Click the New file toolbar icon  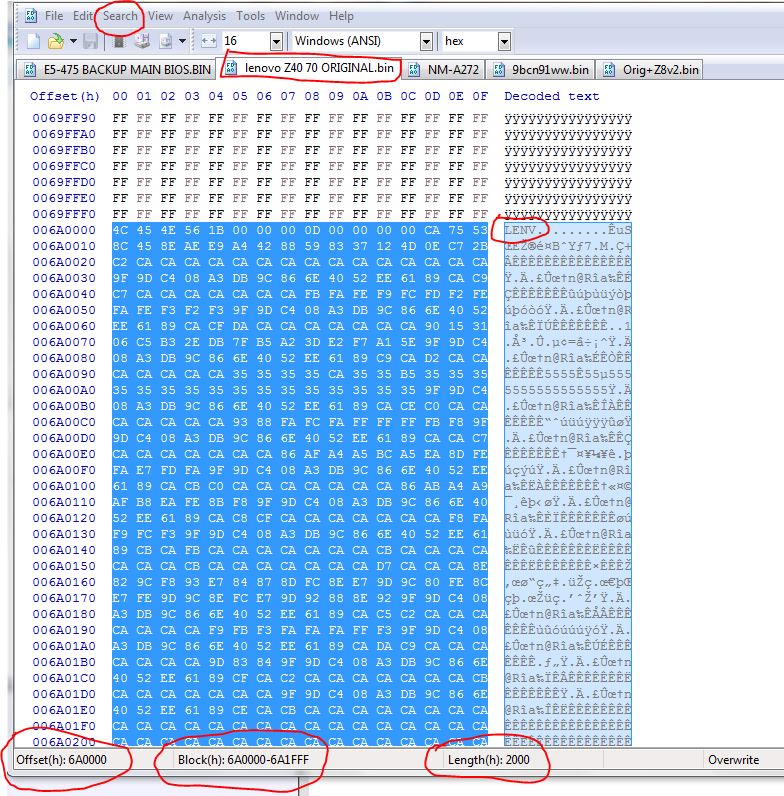click(33, 41)
